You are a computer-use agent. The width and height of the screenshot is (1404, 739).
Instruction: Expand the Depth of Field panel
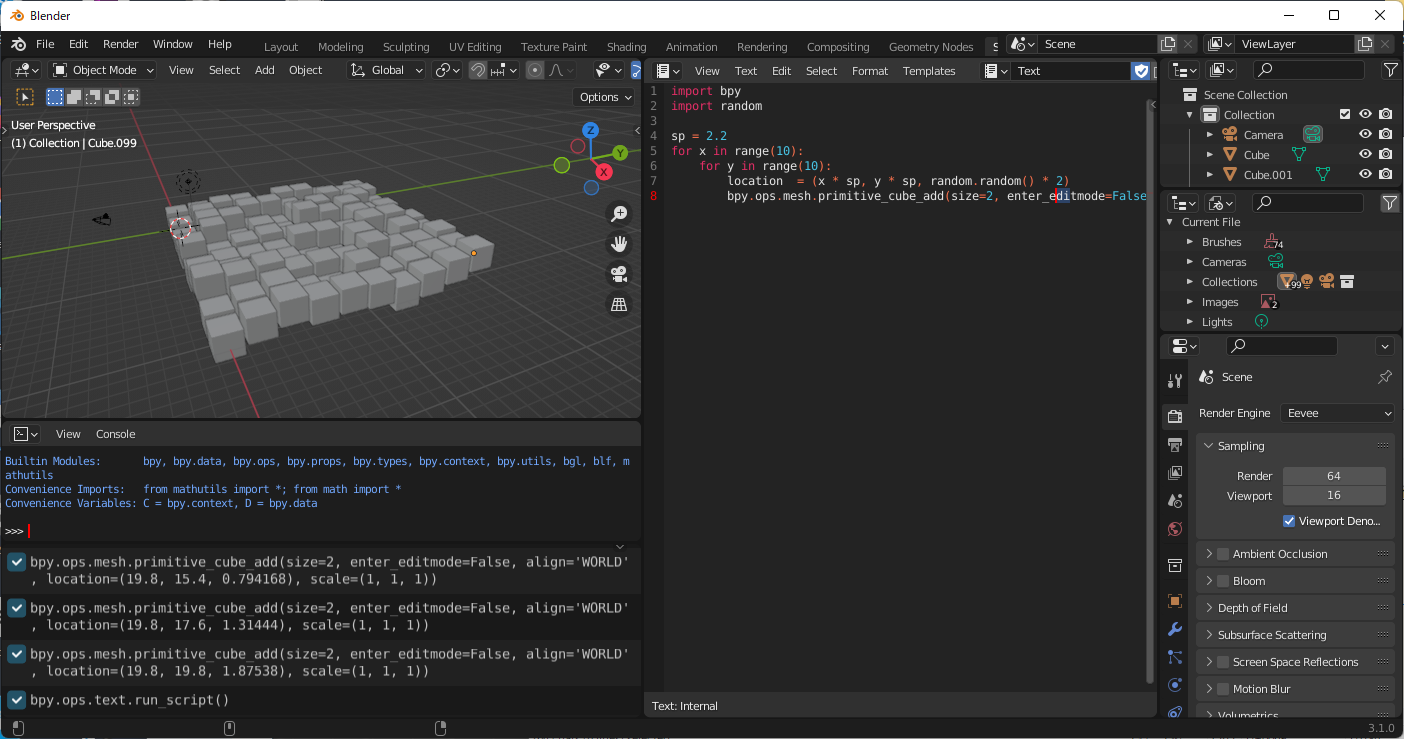1252,608
